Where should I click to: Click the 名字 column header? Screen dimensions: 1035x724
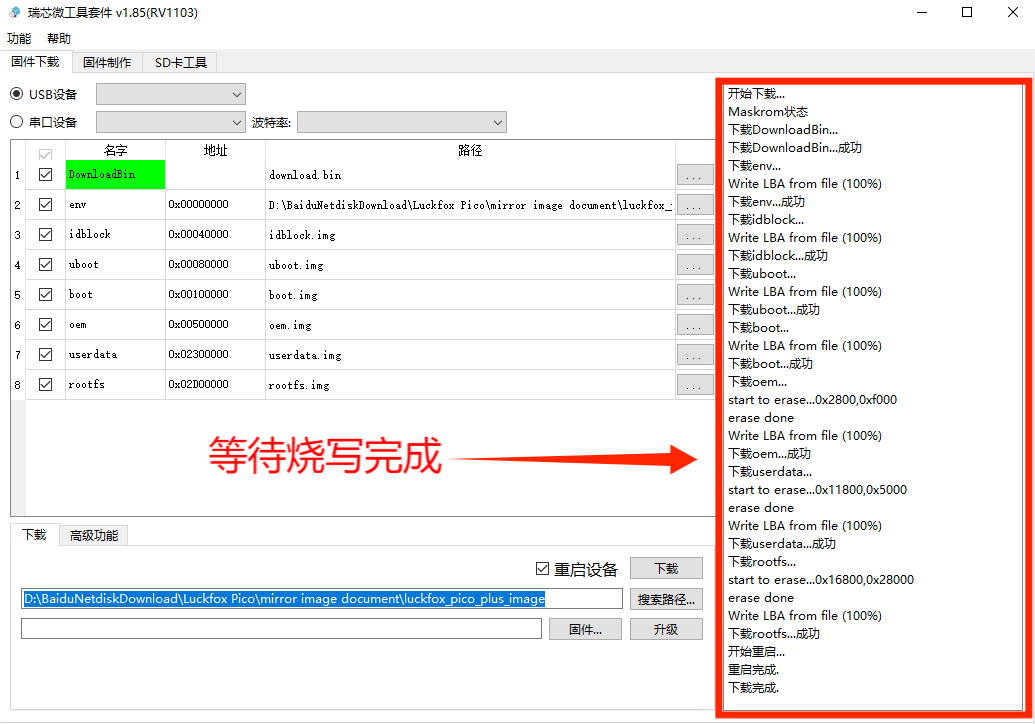pyautogui.click(x=116, y=150)
